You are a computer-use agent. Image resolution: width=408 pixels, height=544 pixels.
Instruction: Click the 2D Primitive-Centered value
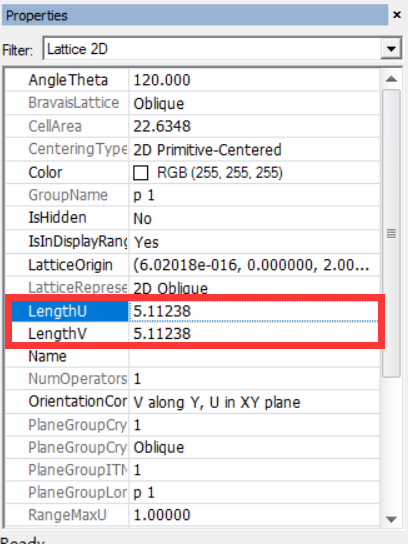pos(207,150)
